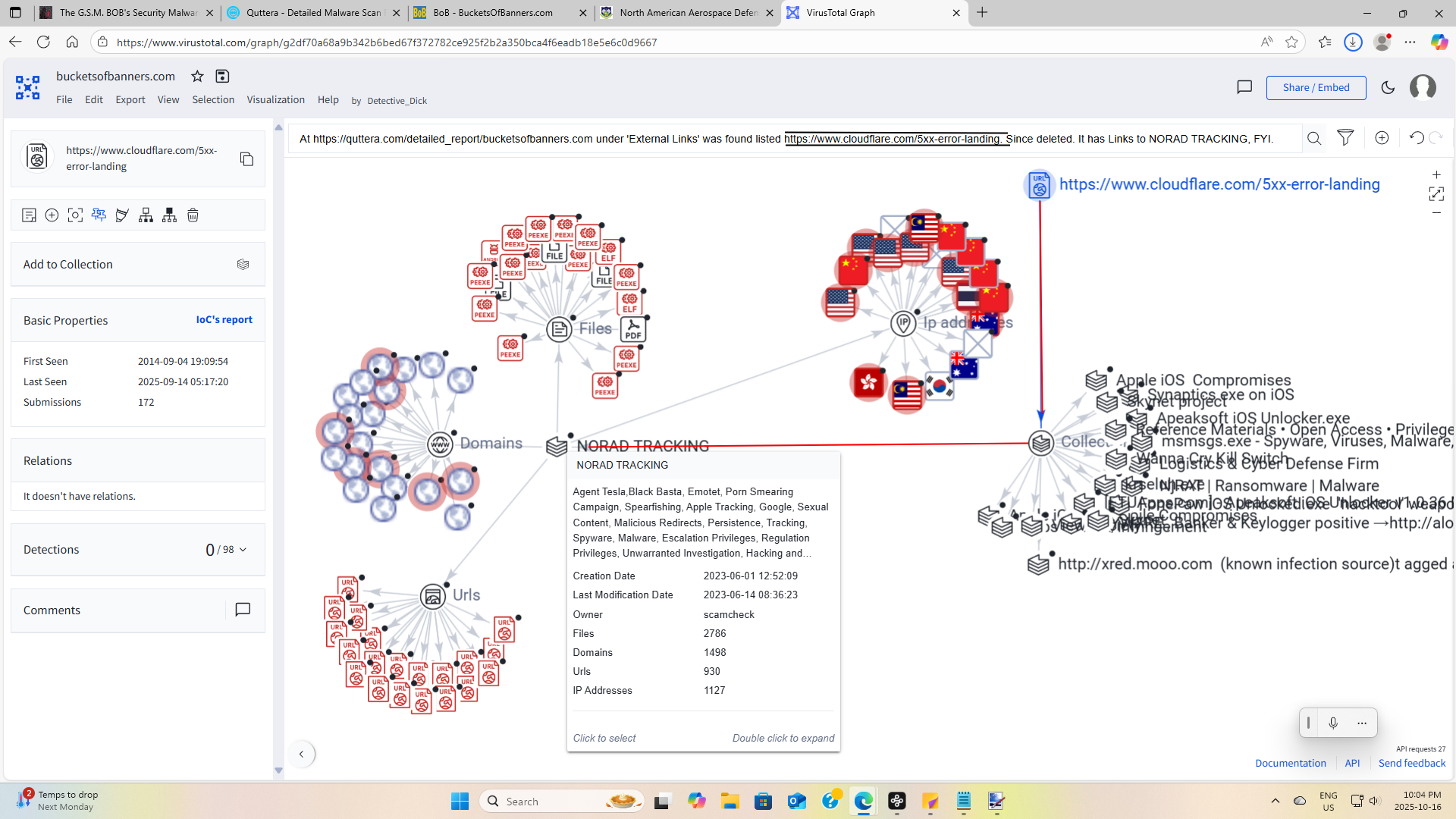The height and width of the screenshot is (819, 1456).
Task: Click the add node plus icon
Action: point(1382,138)
